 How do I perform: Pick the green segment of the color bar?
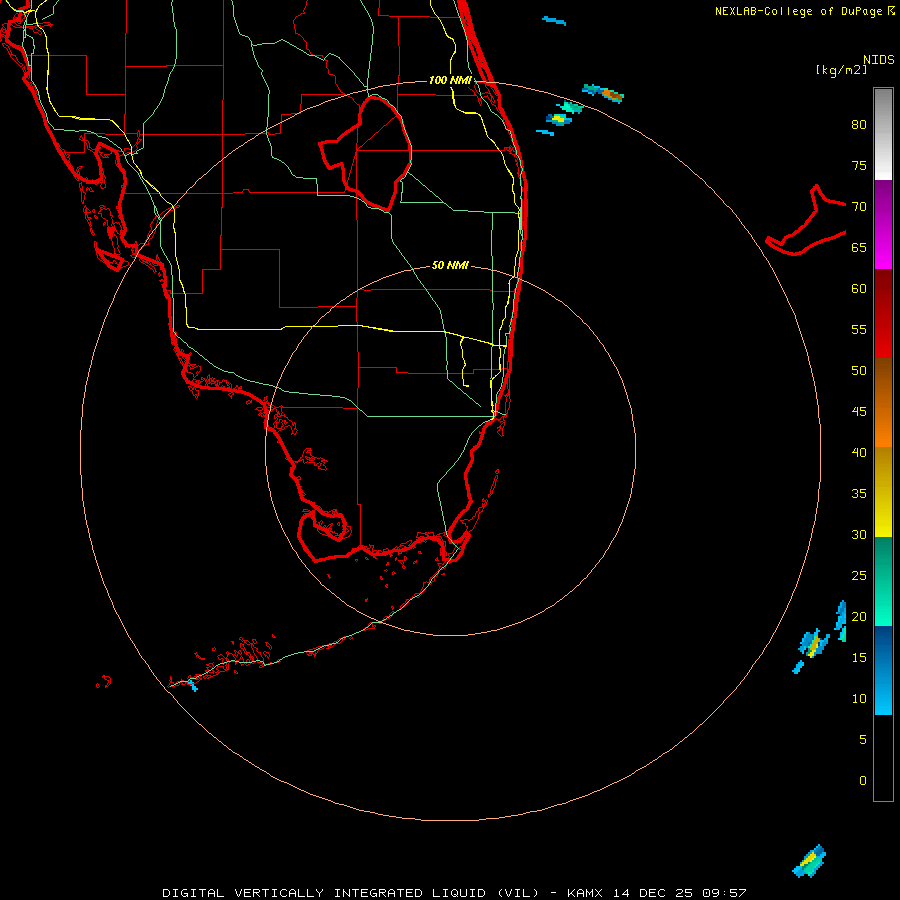883,581
